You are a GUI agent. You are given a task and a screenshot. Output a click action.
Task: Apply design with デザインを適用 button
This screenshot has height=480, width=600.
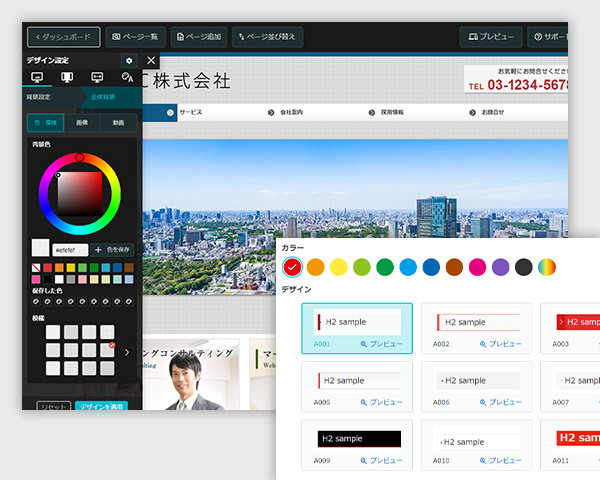[x=101, y=406]
